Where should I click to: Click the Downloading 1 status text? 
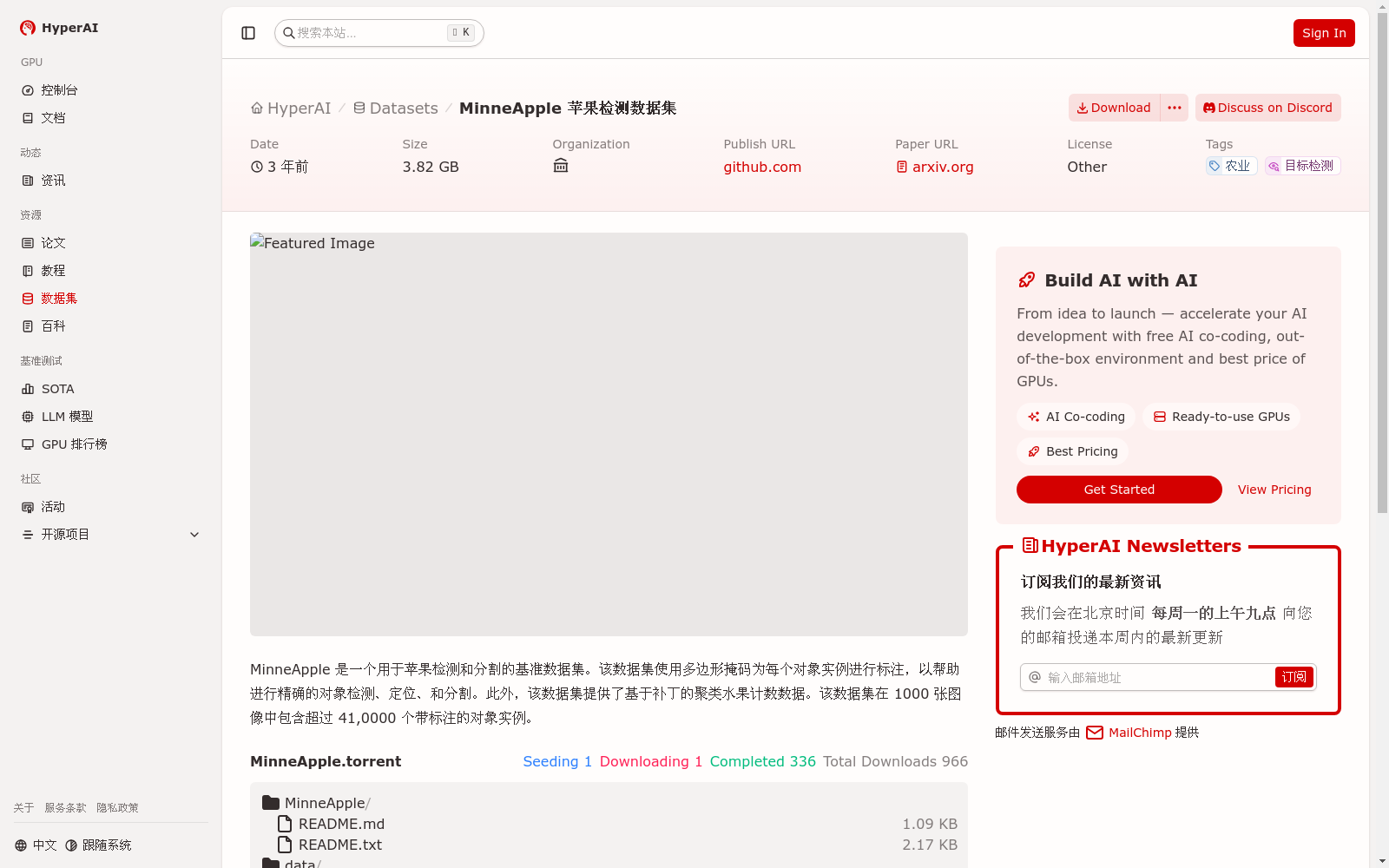click(651, 761)
